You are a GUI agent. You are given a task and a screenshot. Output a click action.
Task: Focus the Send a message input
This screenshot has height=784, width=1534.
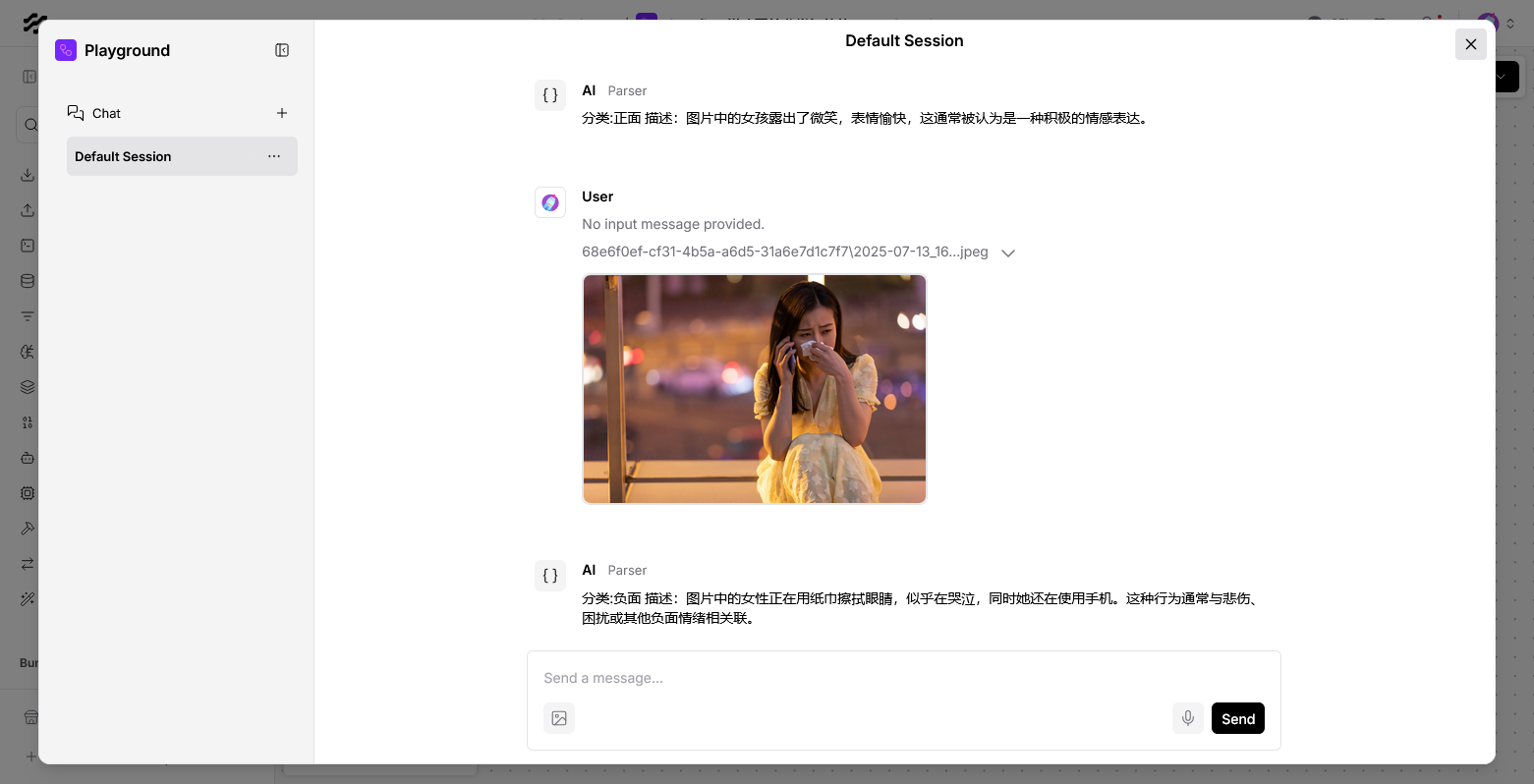pos(904,678)
